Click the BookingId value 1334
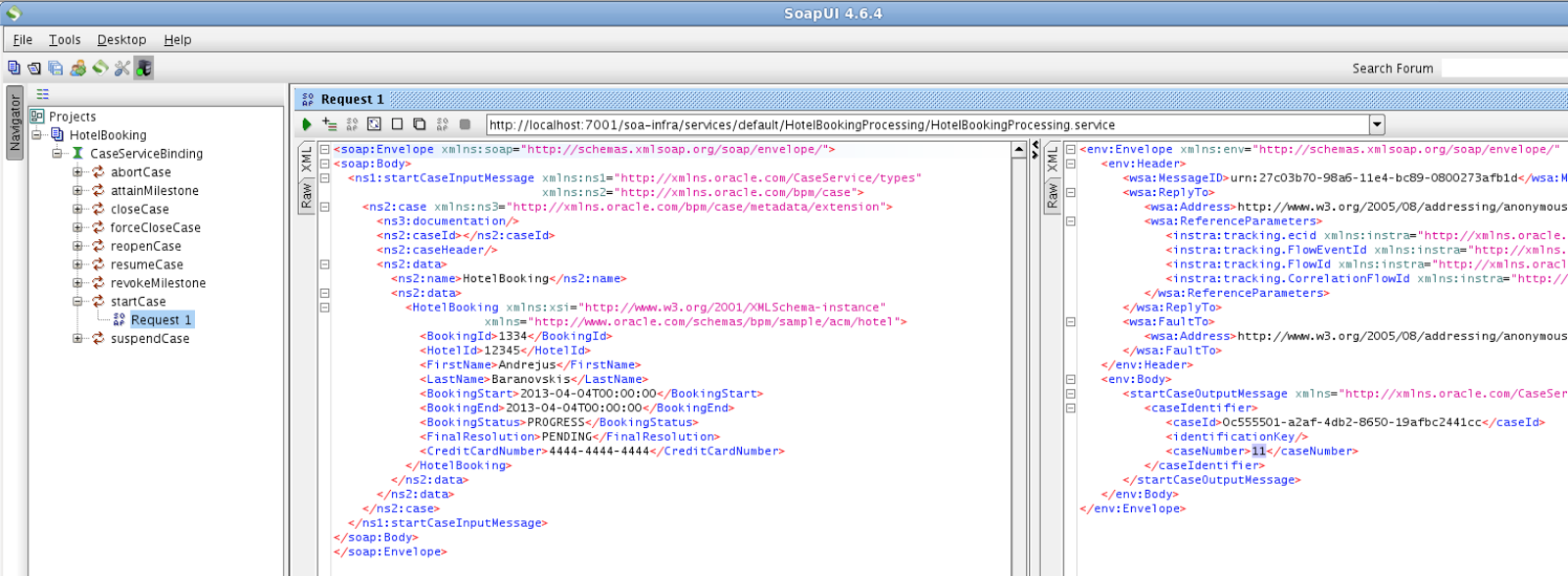Screen dimensions: 1568x576 513,336
